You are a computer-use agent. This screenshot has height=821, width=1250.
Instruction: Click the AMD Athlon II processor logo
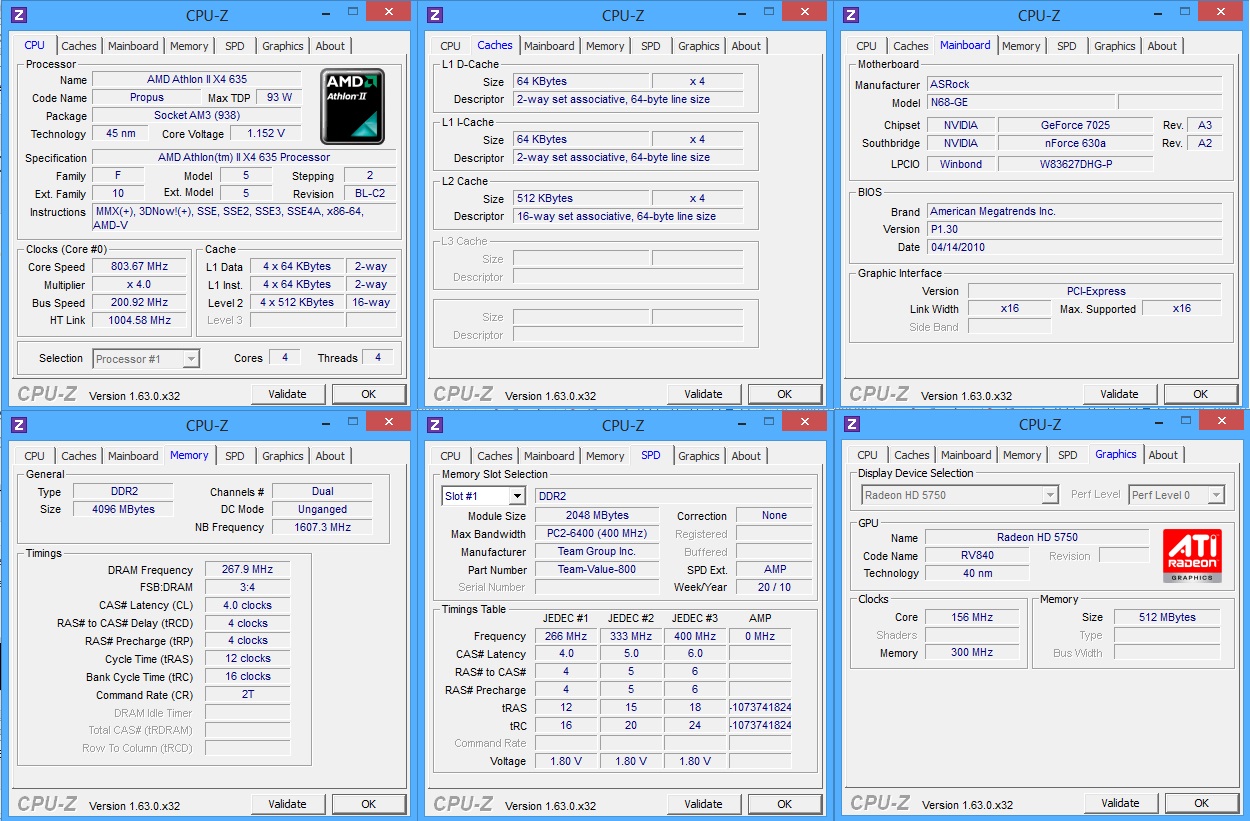352,106
